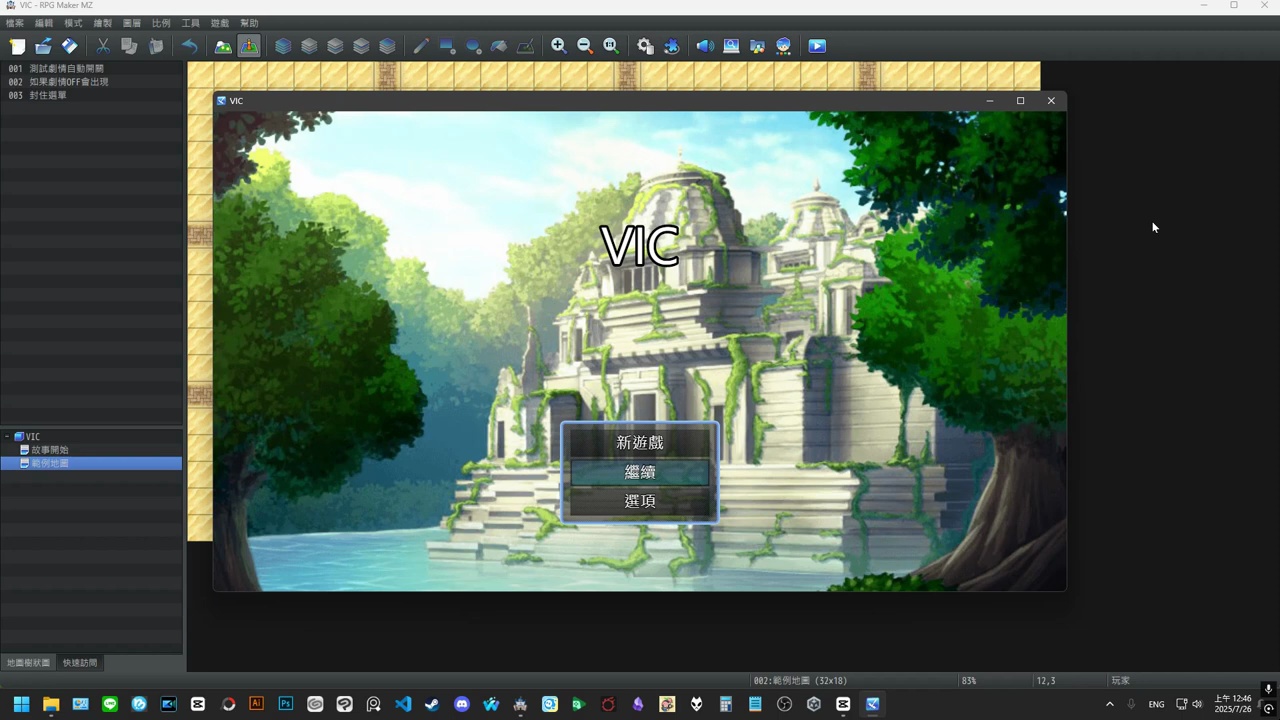Select event 003 封住選單
Screen dimensions: 1280x720
click(x=92, y=95)
